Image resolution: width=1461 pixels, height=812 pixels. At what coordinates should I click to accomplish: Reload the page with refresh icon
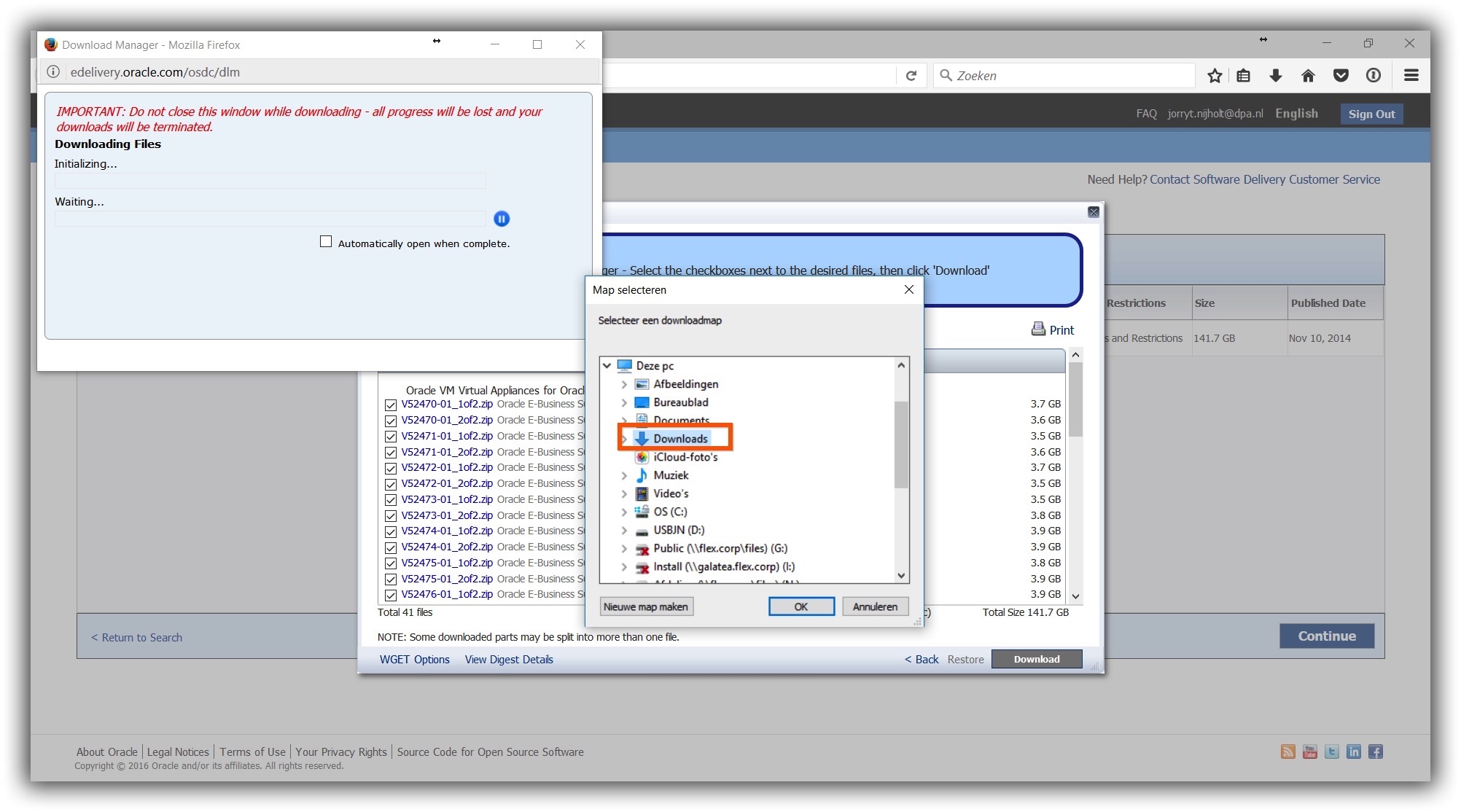[x=911, y=76]
